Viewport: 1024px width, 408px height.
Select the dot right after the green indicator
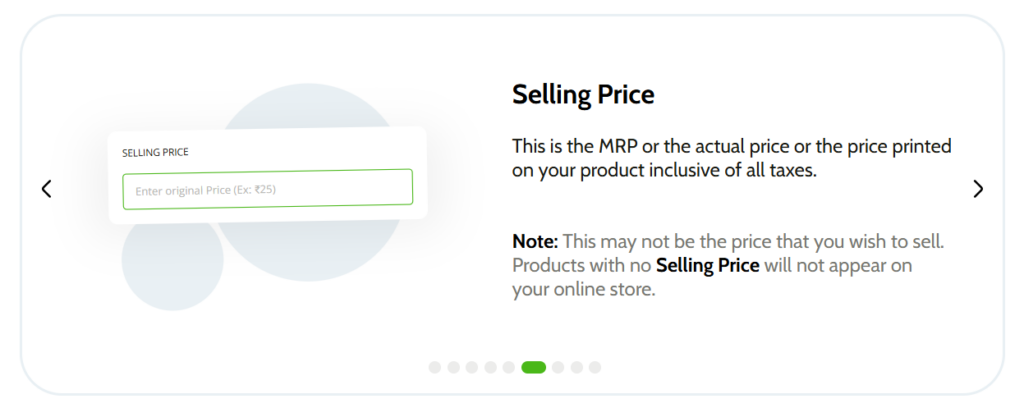[558, 368]
